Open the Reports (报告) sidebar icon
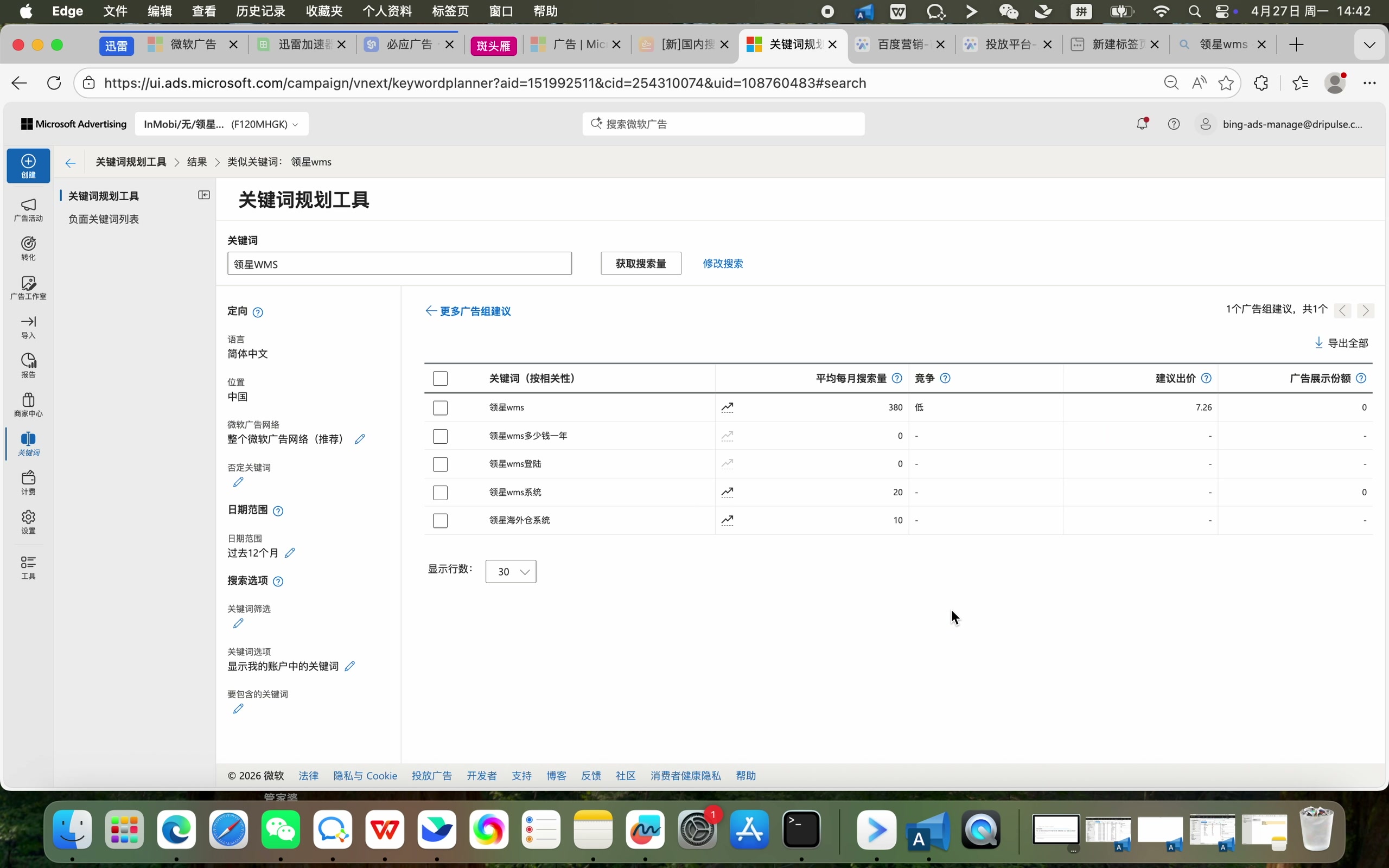This screenshot has width=1389, height=868. [x=28, y=366]
